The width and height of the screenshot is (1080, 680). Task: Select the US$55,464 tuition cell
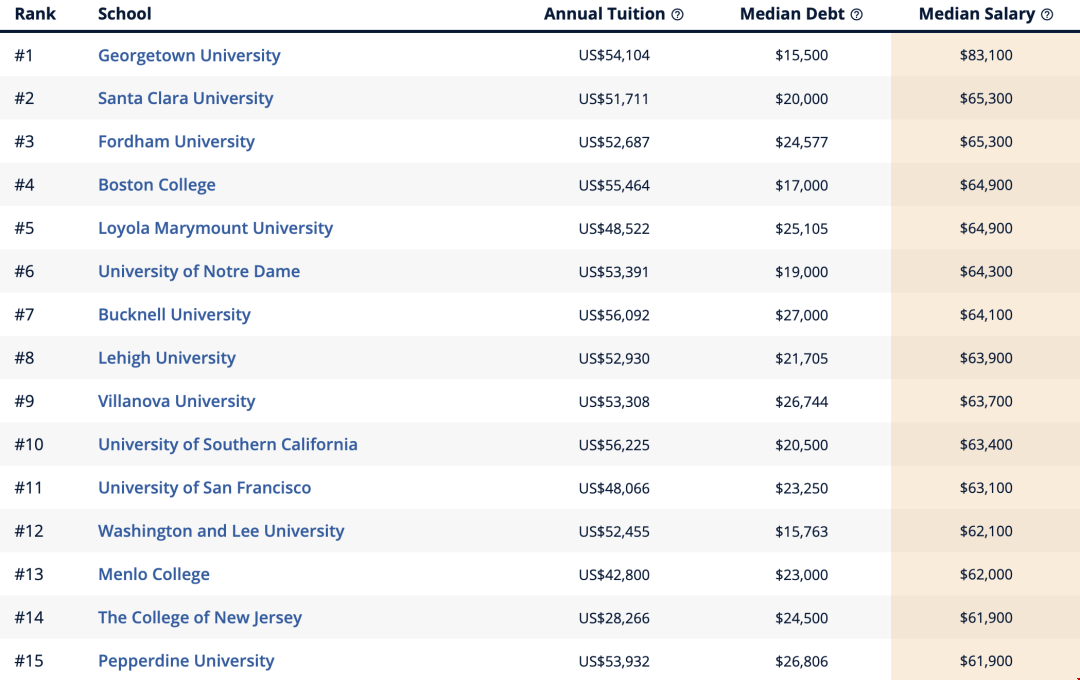614,185
